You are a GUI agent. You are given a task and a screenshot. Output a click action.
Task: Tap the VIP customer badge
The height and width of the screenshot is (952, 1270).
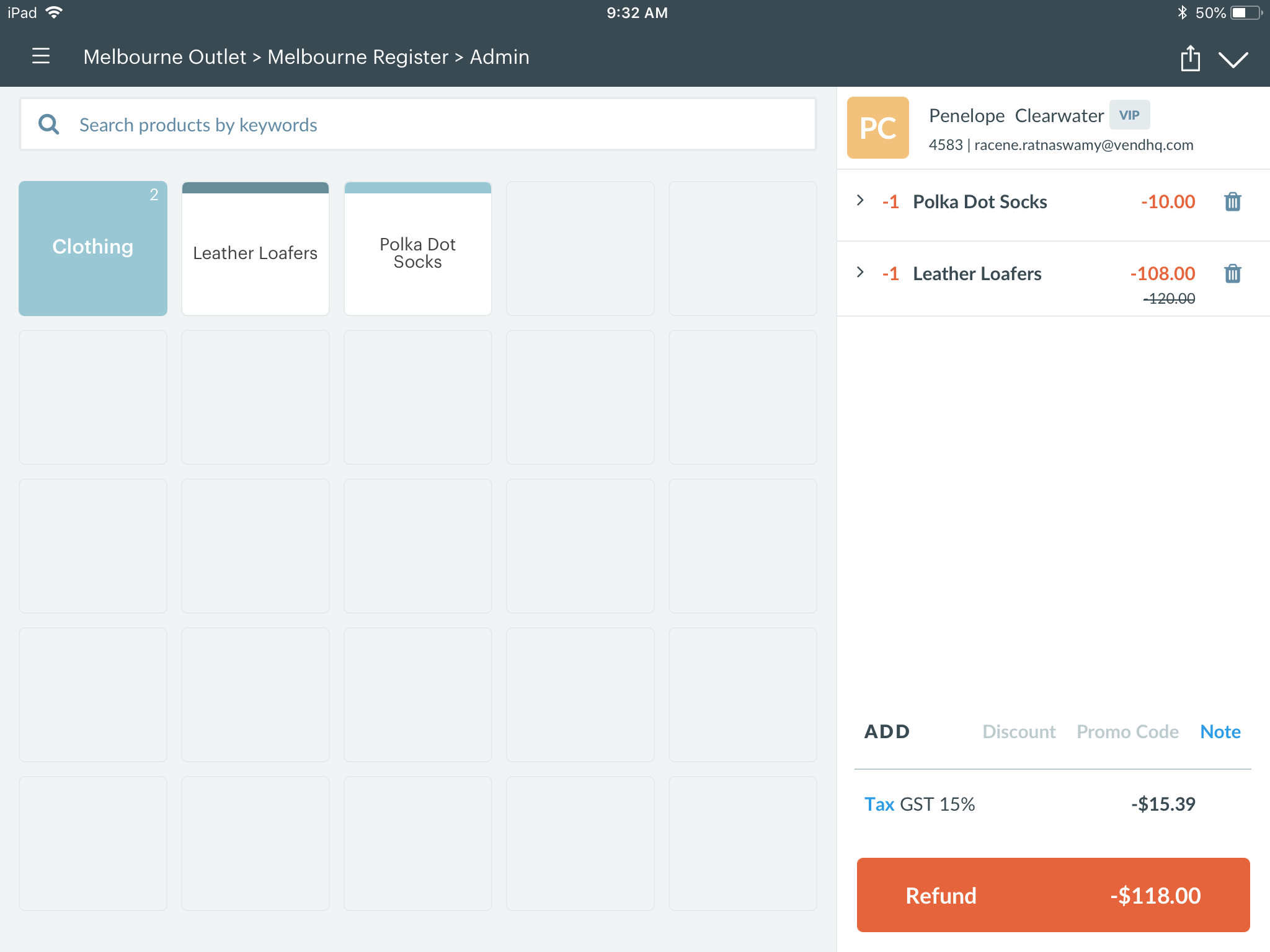(x=1129, y=115)
